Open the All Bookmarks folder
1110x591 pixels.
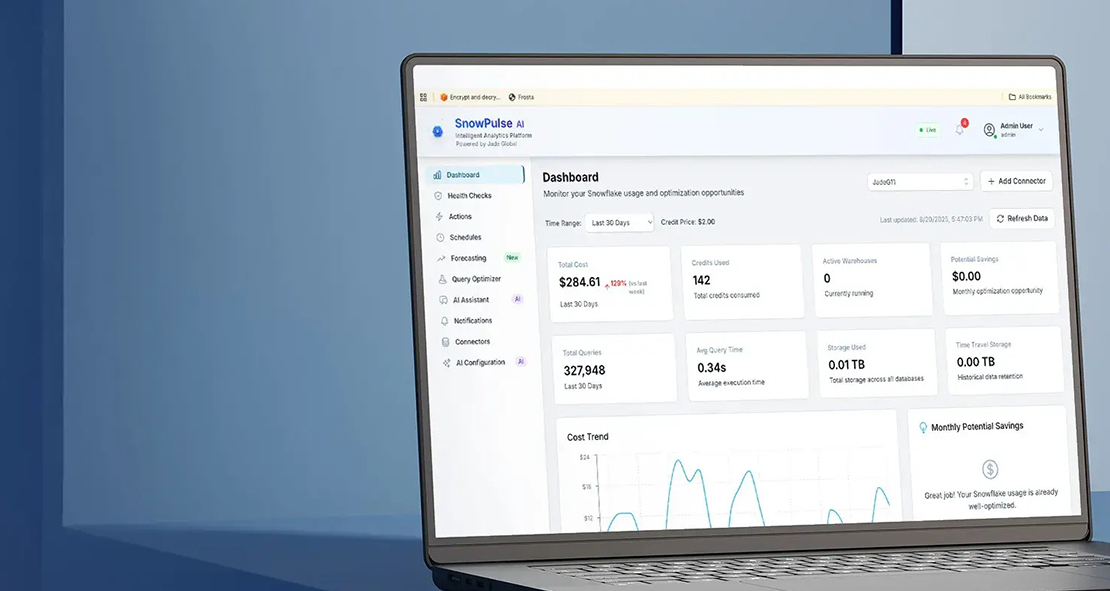[1030, 97]
